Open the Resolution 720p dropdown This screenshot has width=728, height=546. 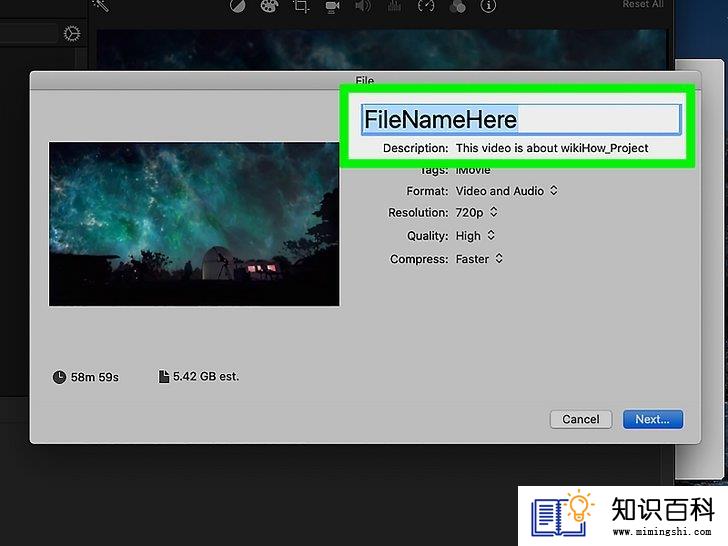tap(476, 213)
